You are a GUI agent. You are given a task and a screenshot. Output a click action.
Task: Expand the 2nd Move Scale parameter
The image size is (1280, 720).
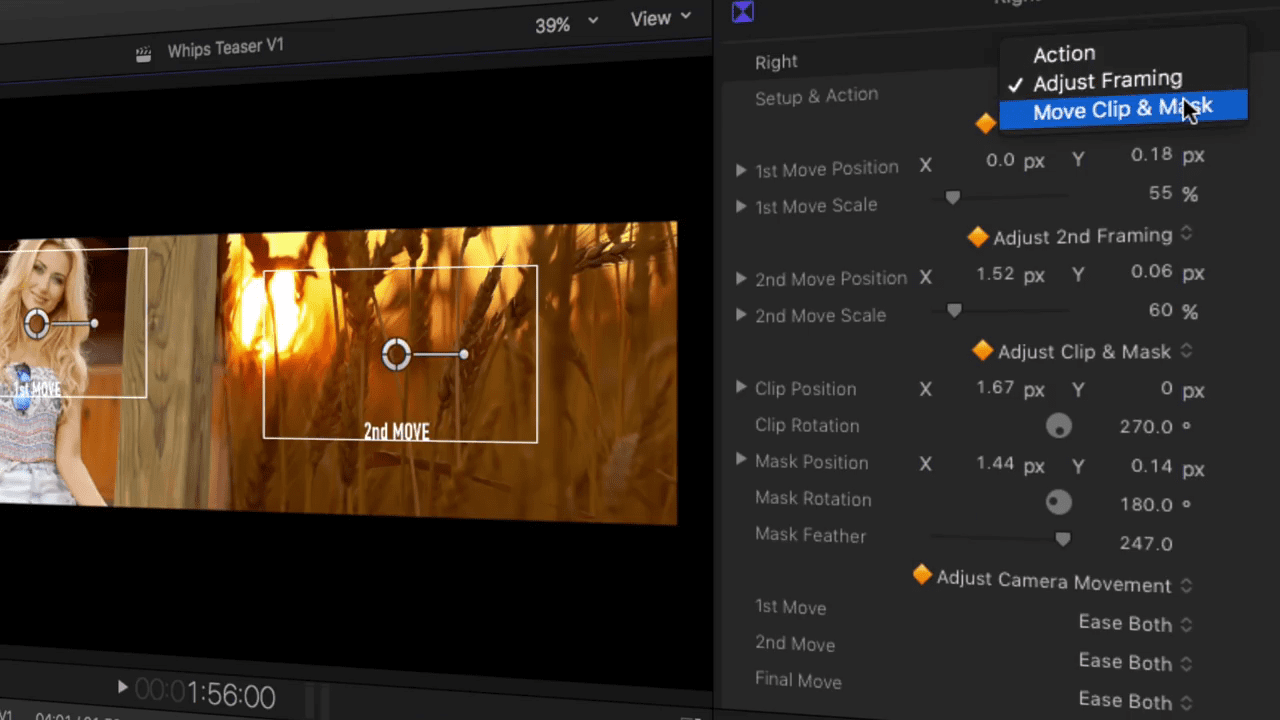pos(741,315)
